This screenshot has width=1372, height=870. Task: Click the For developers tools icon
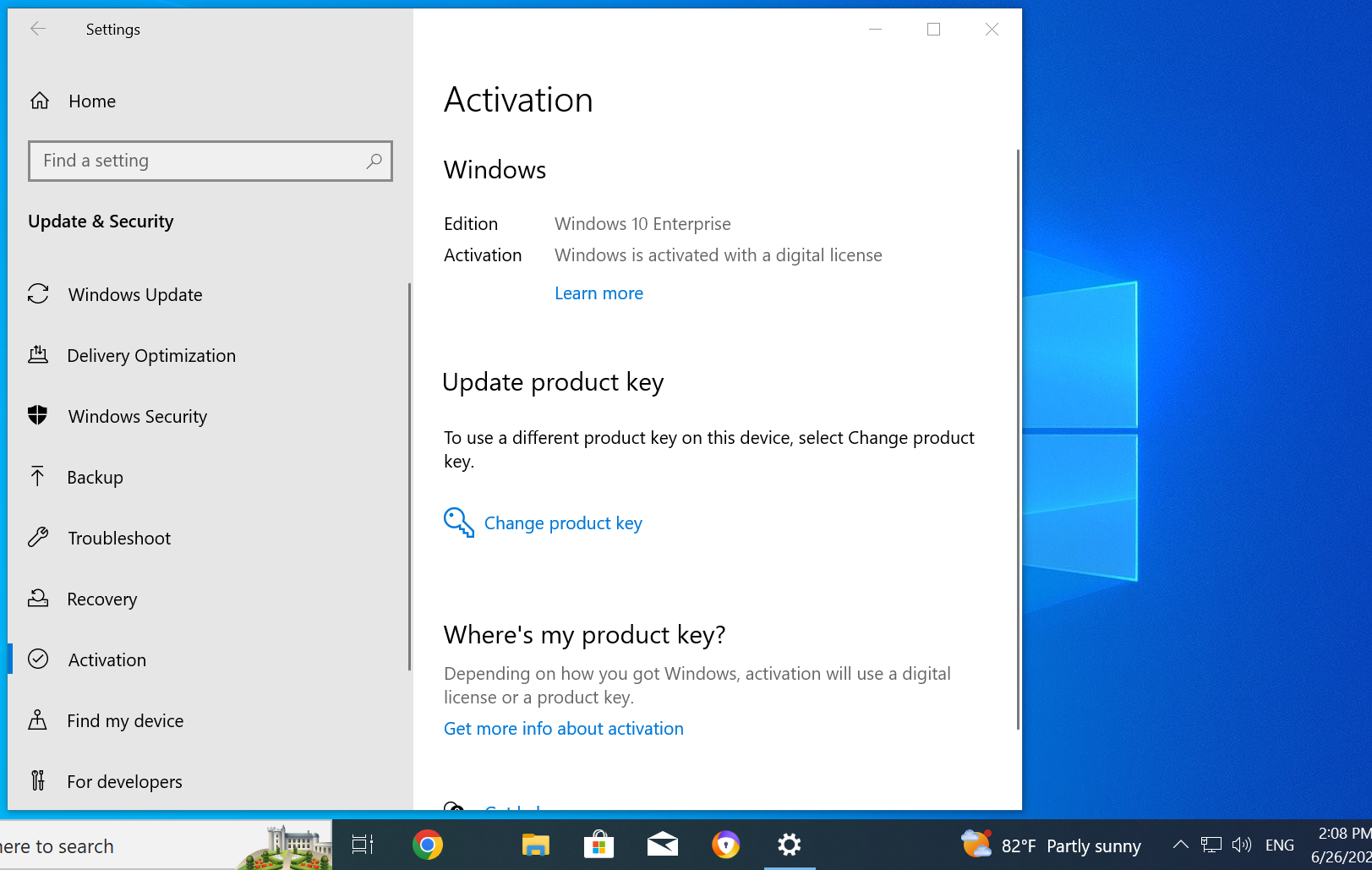click(x=38, y=780)
